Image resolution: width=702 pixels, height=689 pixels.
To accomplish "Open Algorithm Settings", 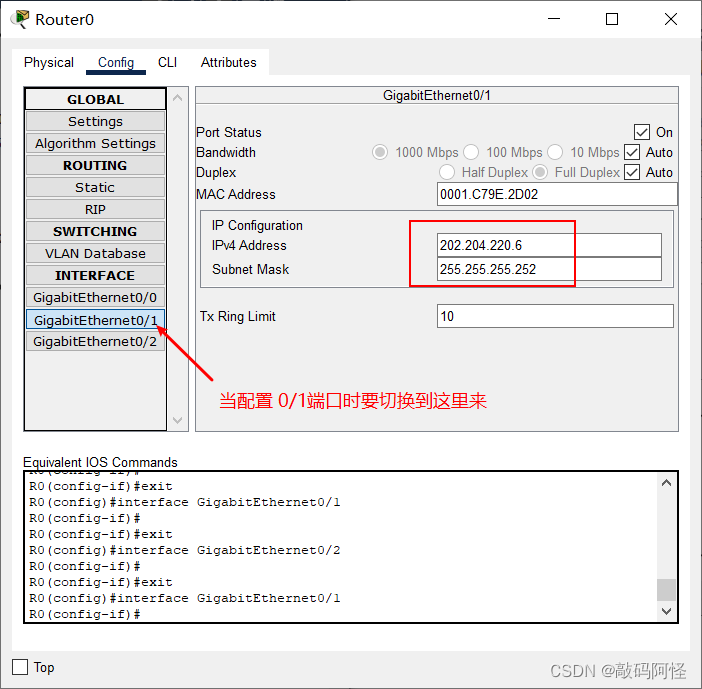I will click(x=95, y=143).
